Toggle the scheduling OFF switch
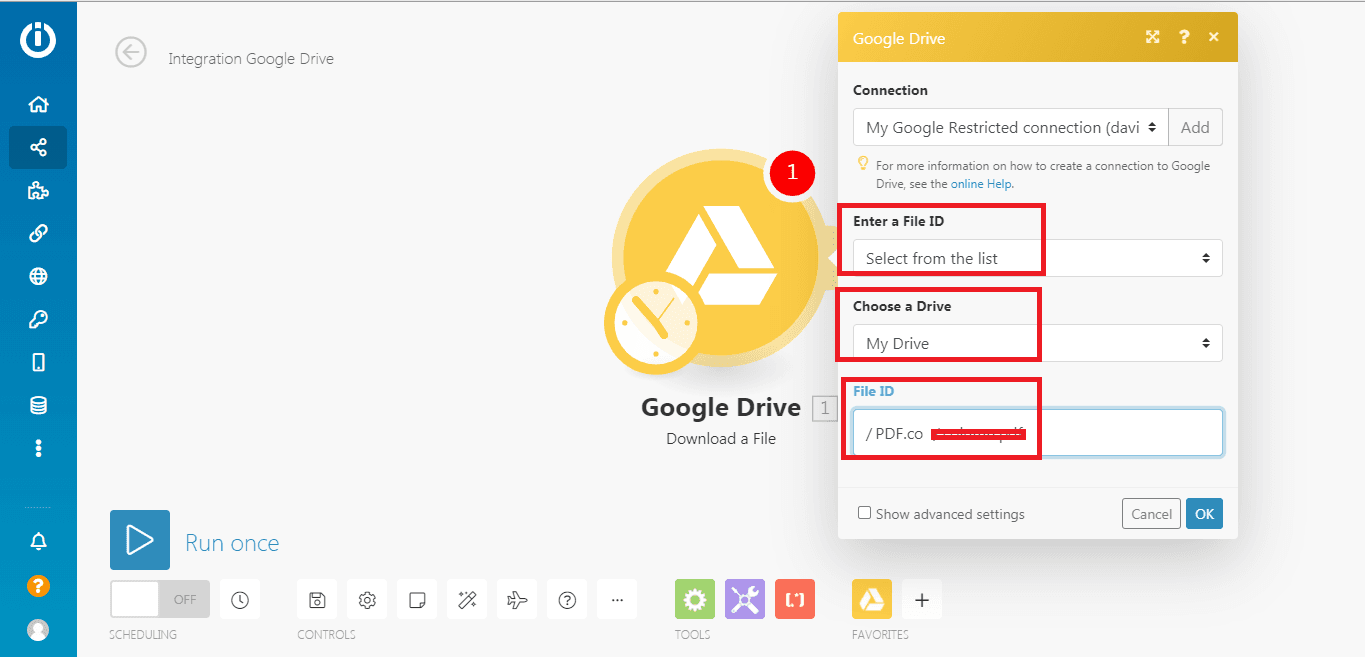The width and height of the screenshot is (1365, 657). 160,599
